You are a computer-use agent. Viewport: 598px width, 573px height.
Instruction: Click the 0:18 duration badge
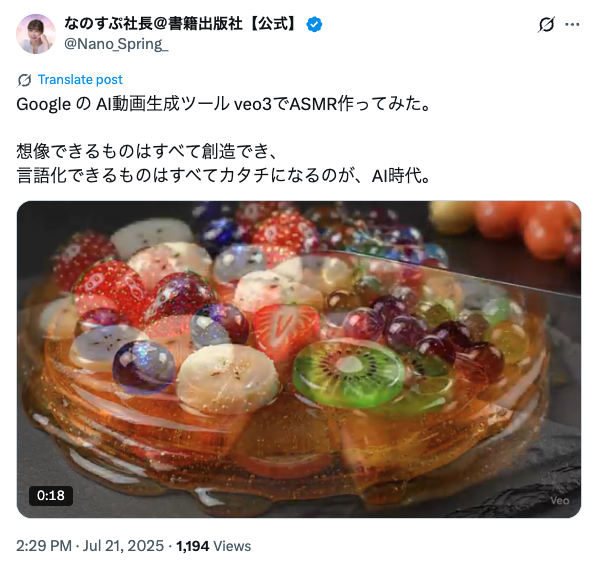click(x=51, y=496)
